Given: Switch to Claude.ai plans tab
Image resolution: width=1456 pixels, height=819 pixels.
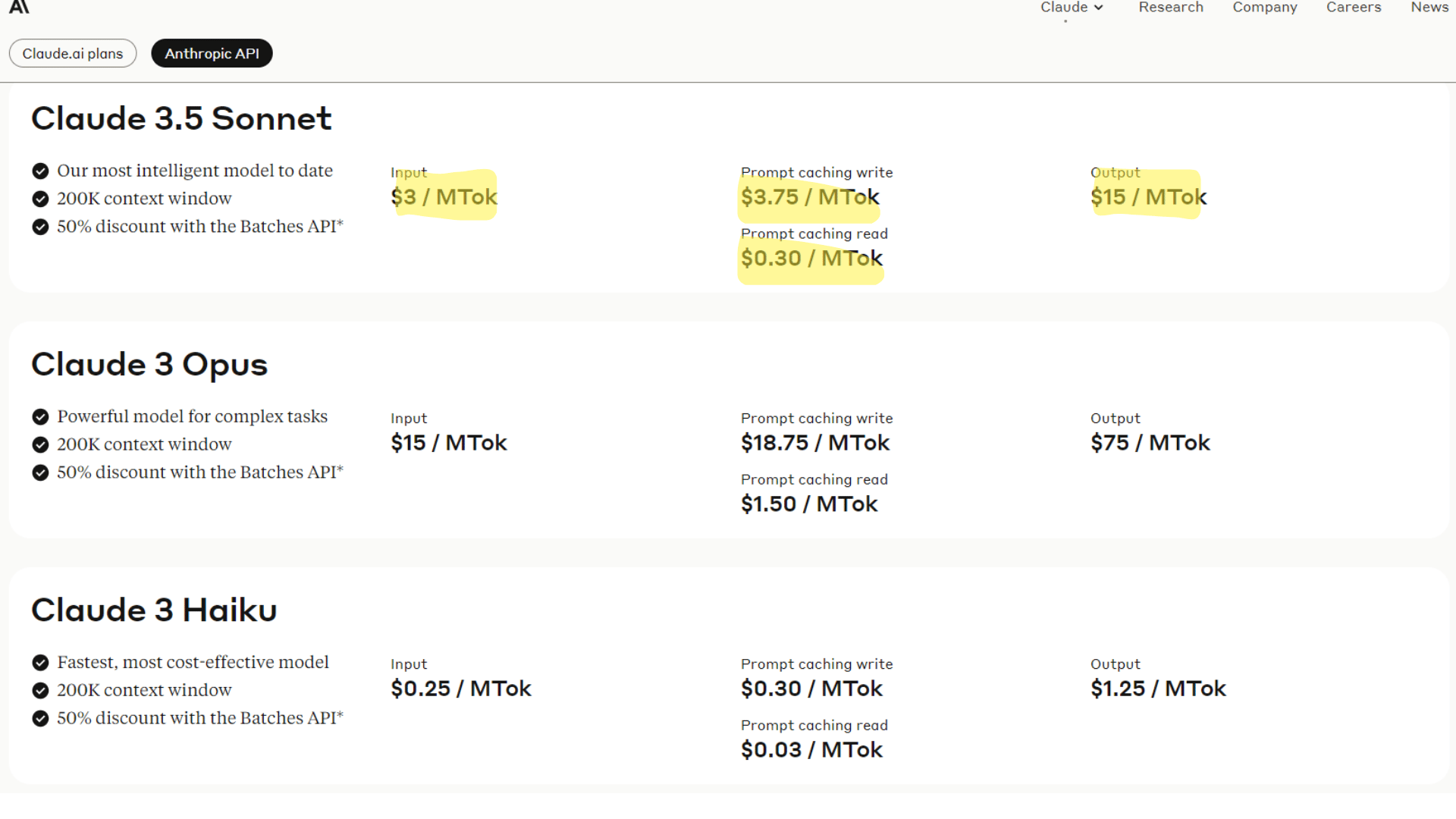Looking at the screenshot, I should click(x=73, y=53).
